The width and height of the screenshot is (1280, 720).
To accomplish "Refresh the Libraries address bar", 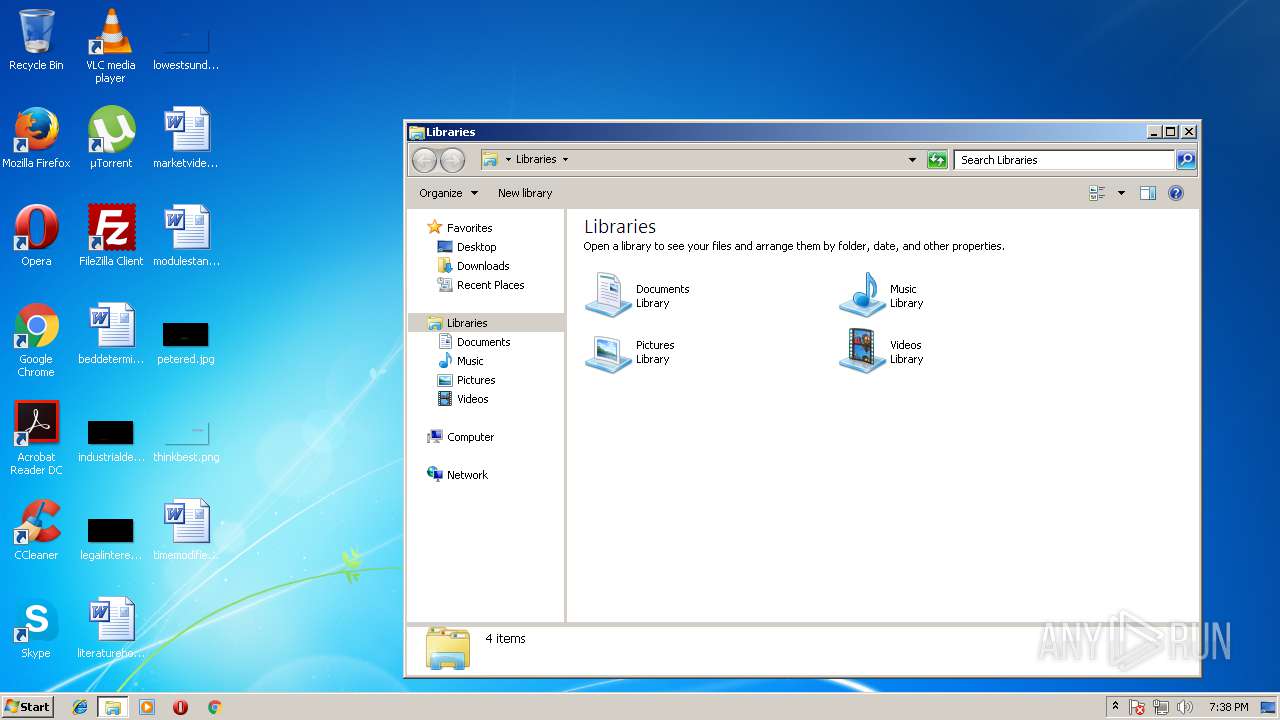I will tap(937, 159).
